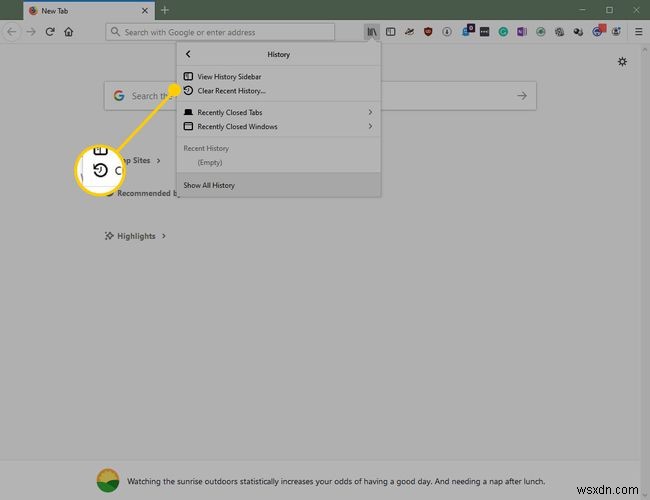
Task: Click the address bar field
Action: 220,32
